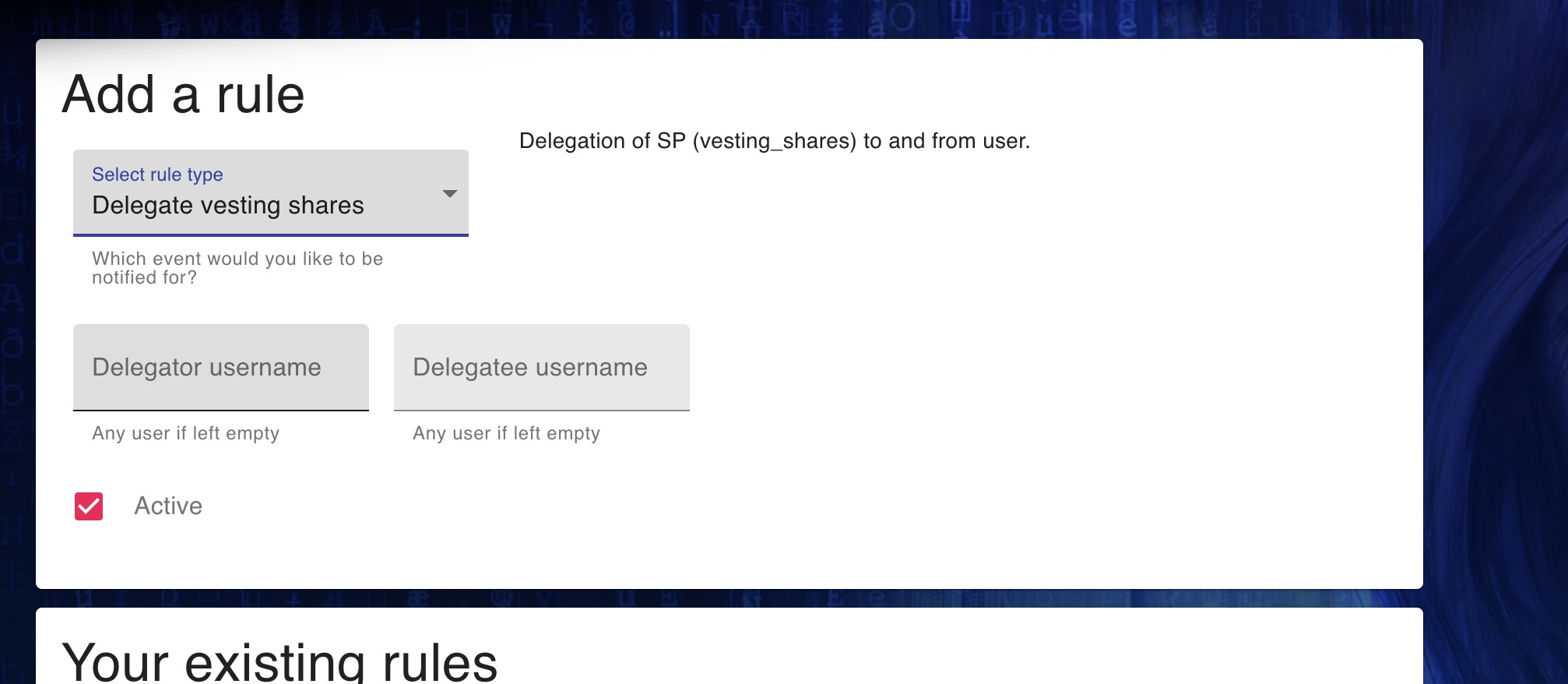Click 'Any user if left empty' under Delegatee
The image size is (1568, 684).
click(506, 433)
